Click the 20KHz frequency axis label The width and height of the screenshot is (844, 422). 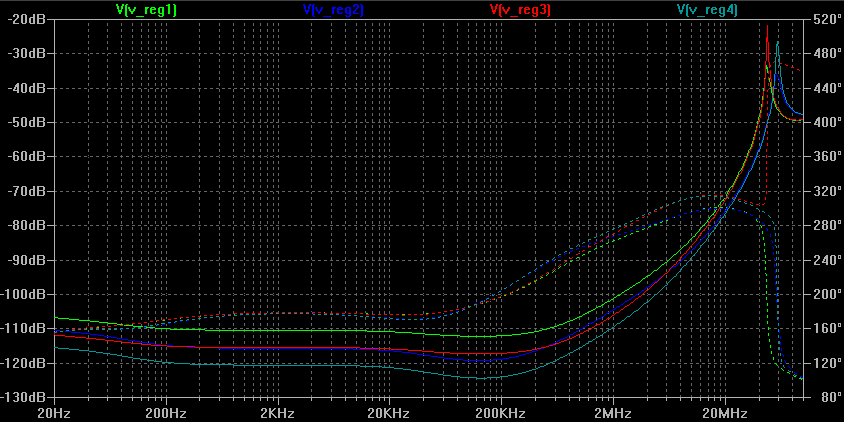[390, 413]
